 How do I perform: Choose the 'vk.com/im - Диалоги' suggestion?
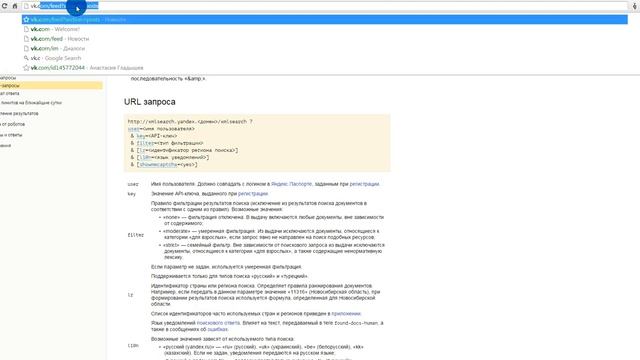(x=324, y=48)
